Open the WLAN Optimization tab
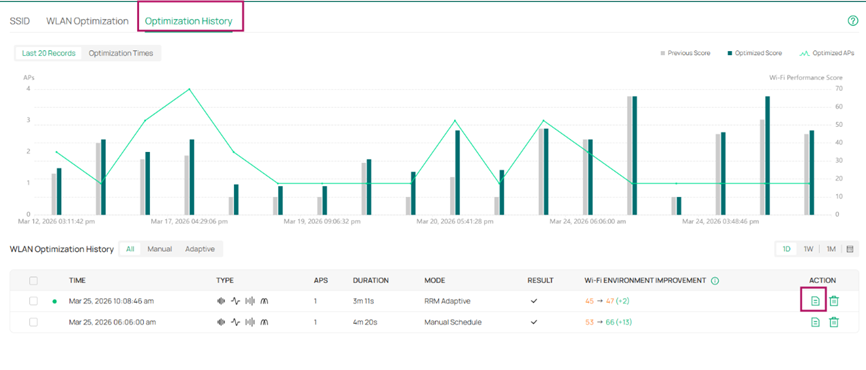 point(87,22)
